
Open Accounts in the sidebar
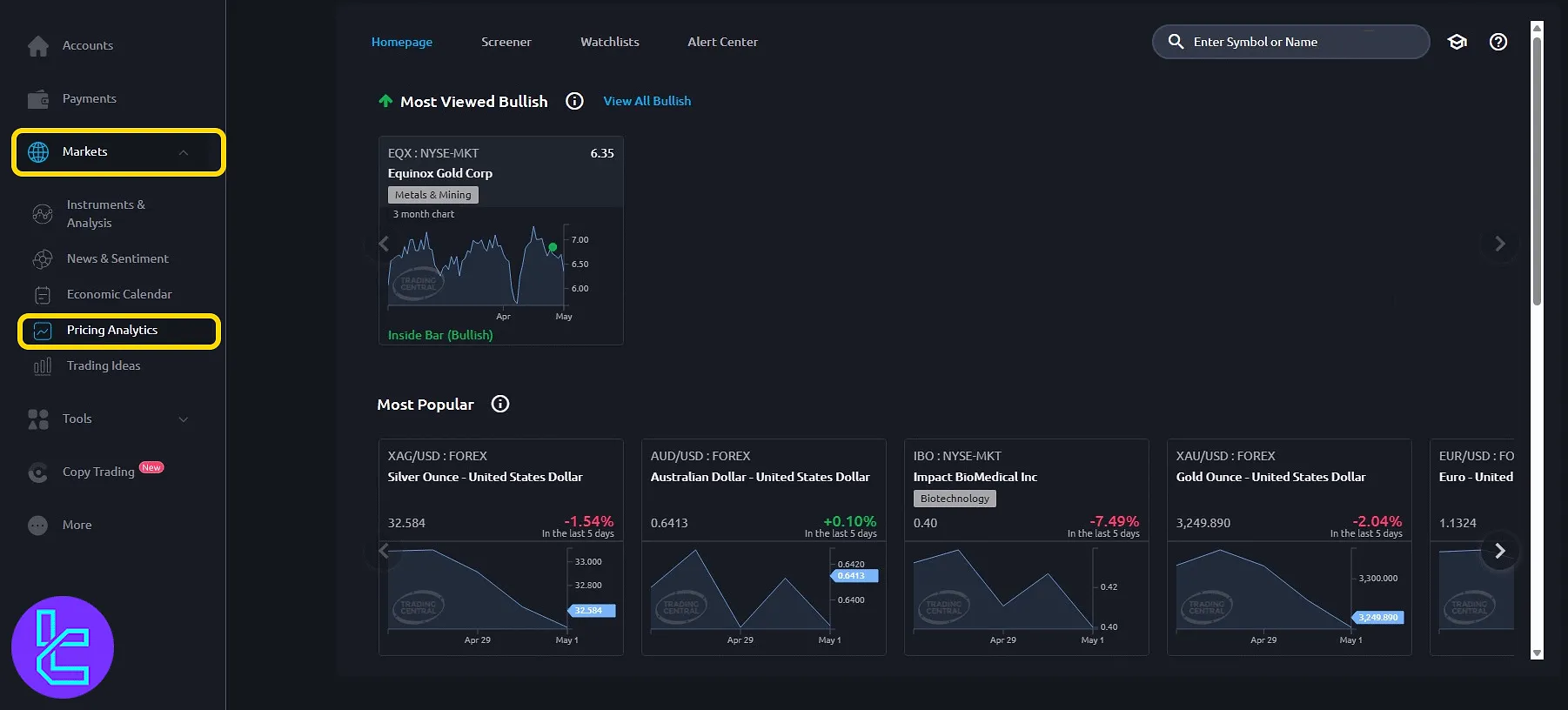pos(88,45)
